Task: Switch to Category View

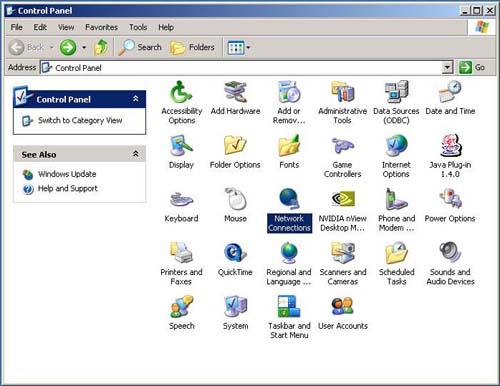Action: [80, 120]
